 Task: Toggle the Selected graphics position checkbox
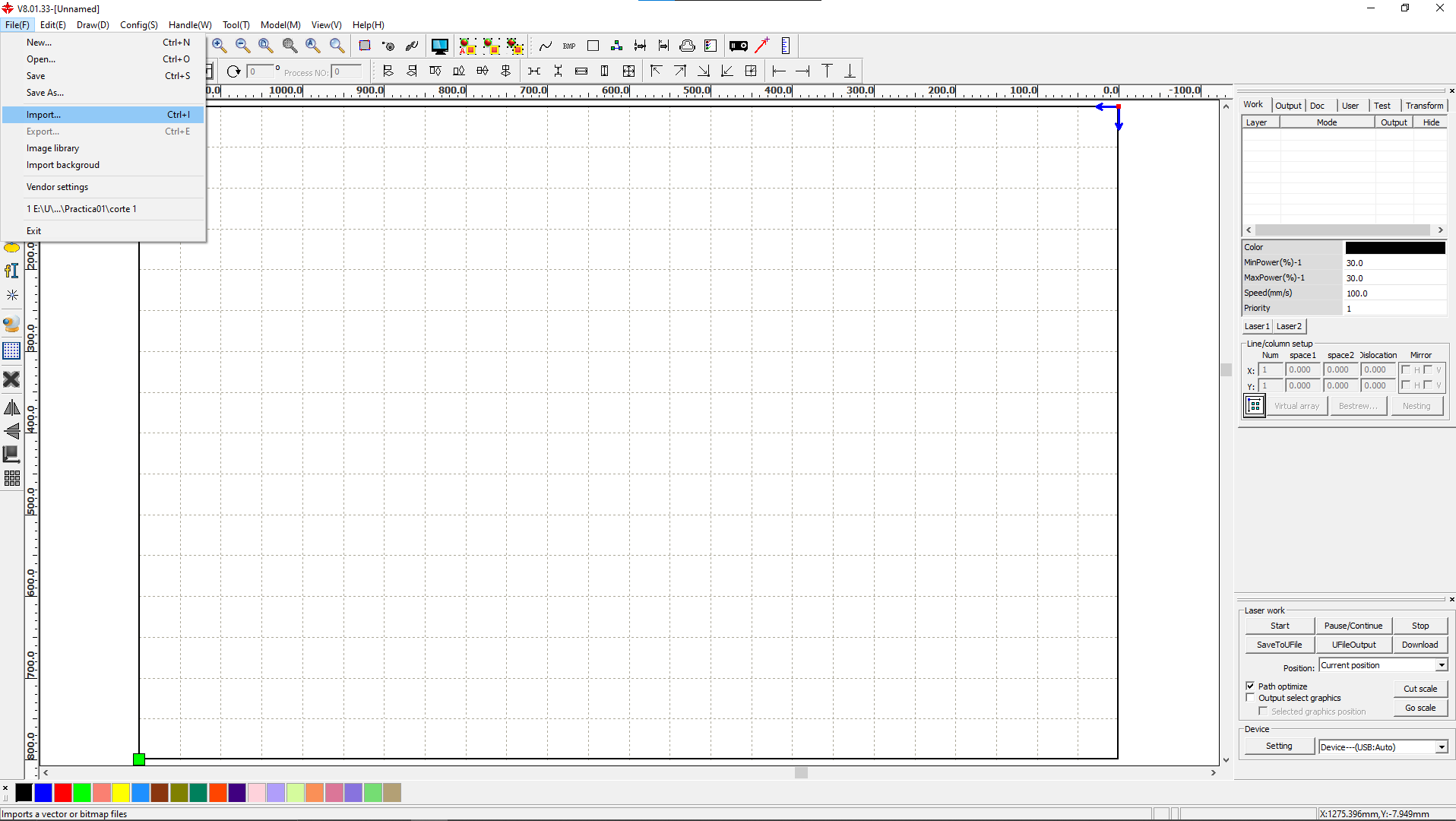pyautogui.click(x=1263, y=711)
